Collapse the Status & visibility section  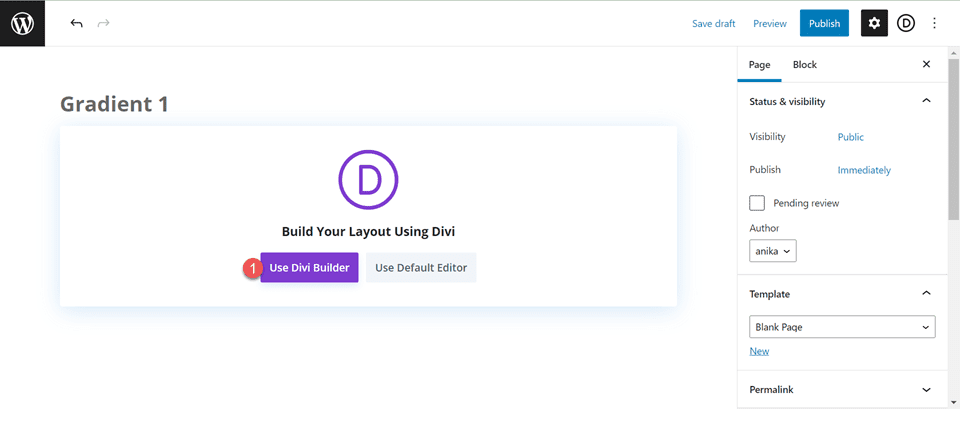pos(926,101)
